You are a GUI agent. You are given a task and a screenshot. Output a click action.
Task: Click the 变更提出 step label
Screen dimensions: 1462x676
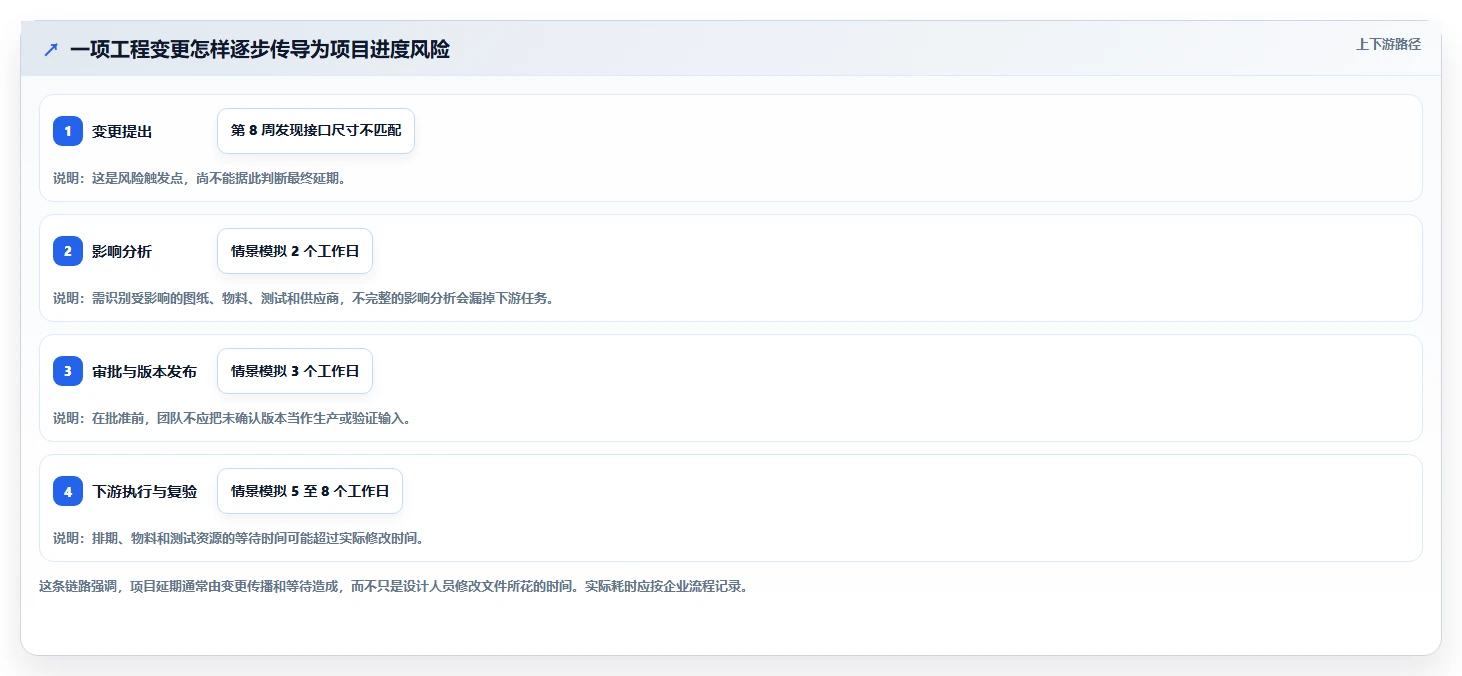coord(122,131)
